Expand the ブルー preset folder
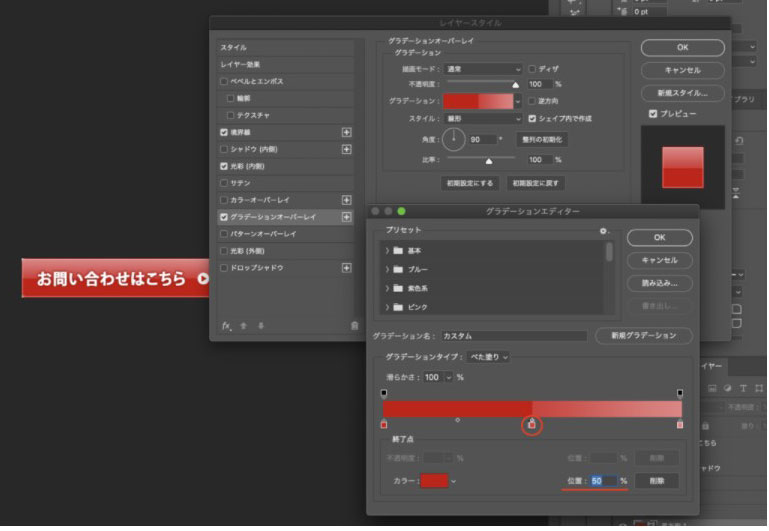 (388, 270)
